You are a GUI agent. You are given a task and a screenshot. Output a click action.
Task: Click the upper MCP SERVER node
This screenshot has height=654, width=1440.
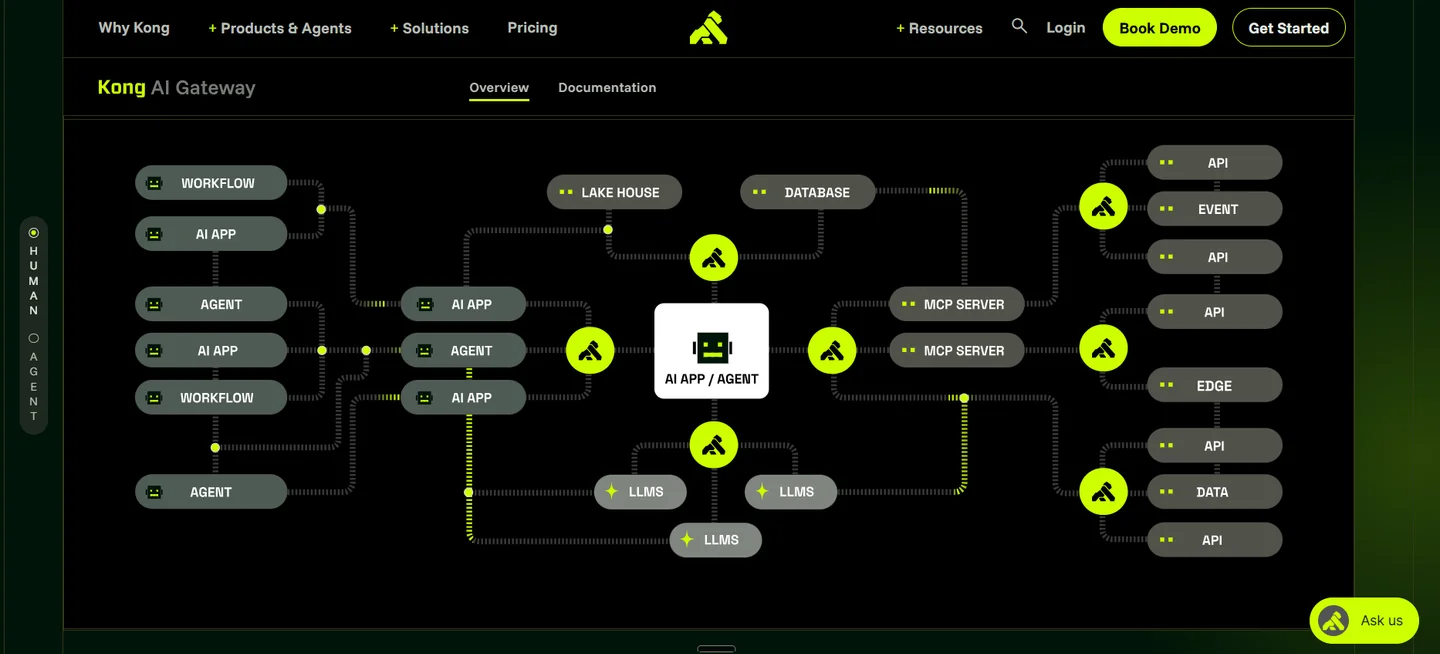click(x=957, y=304)
